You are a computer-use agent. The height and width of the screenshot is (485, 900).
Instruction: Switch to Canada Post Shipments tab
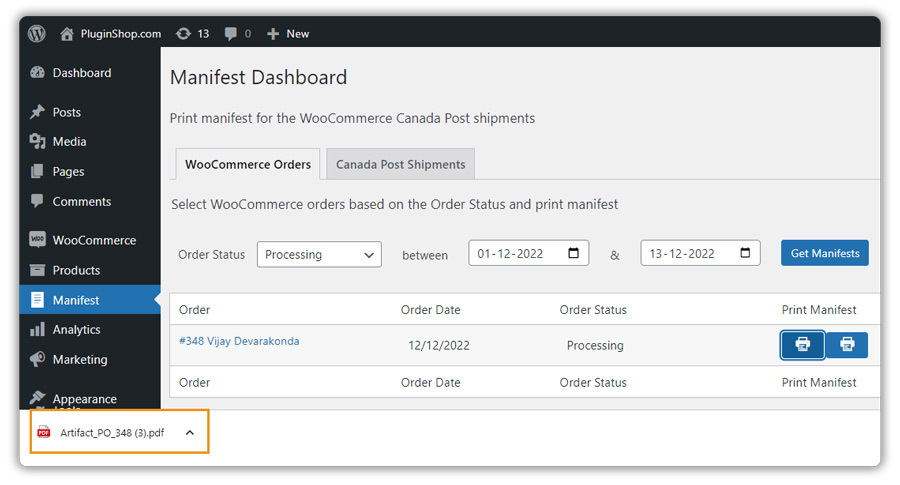[401, 164]
